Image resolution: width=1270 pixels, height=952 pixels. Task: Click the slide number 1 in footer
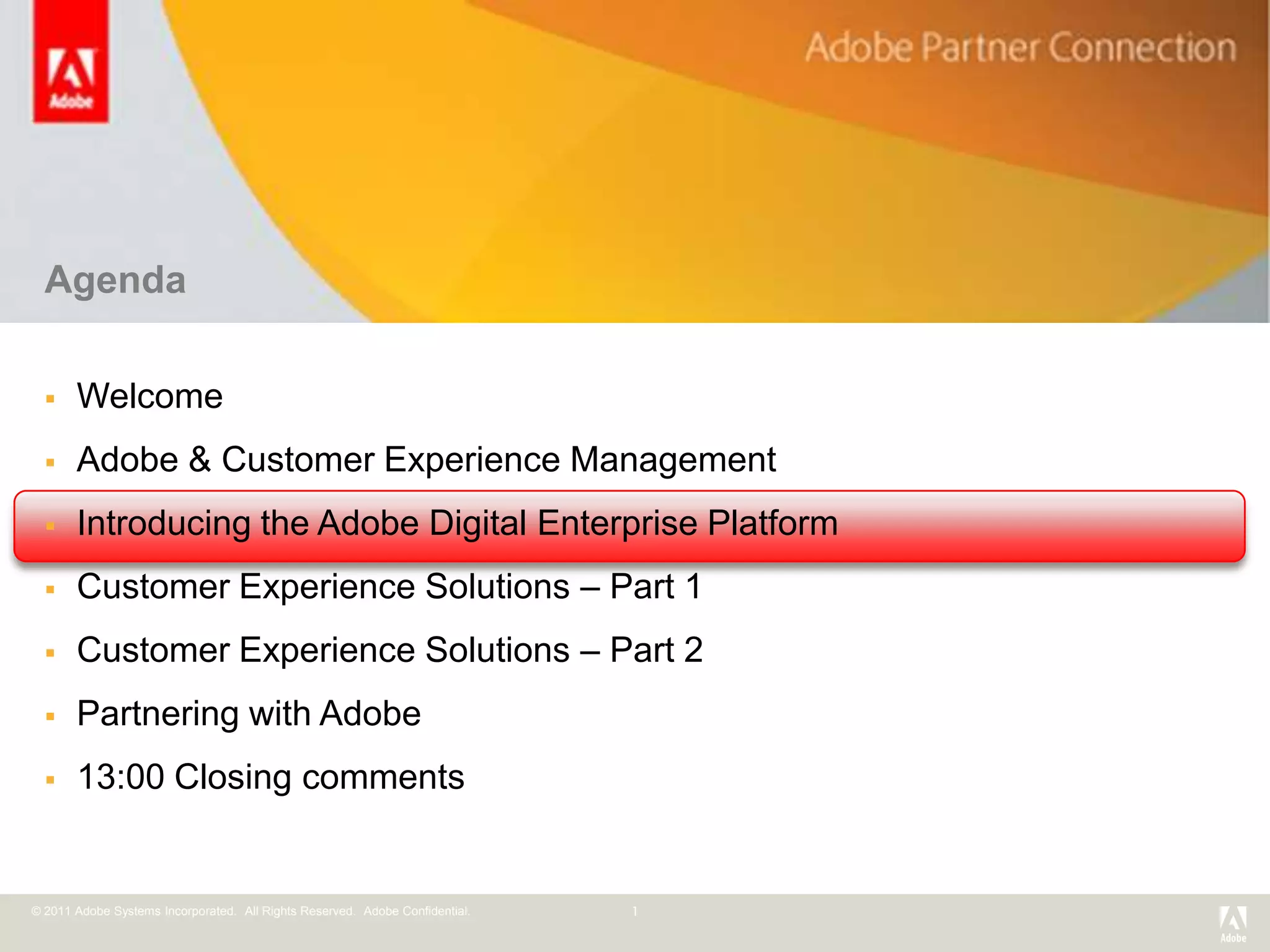634,911
